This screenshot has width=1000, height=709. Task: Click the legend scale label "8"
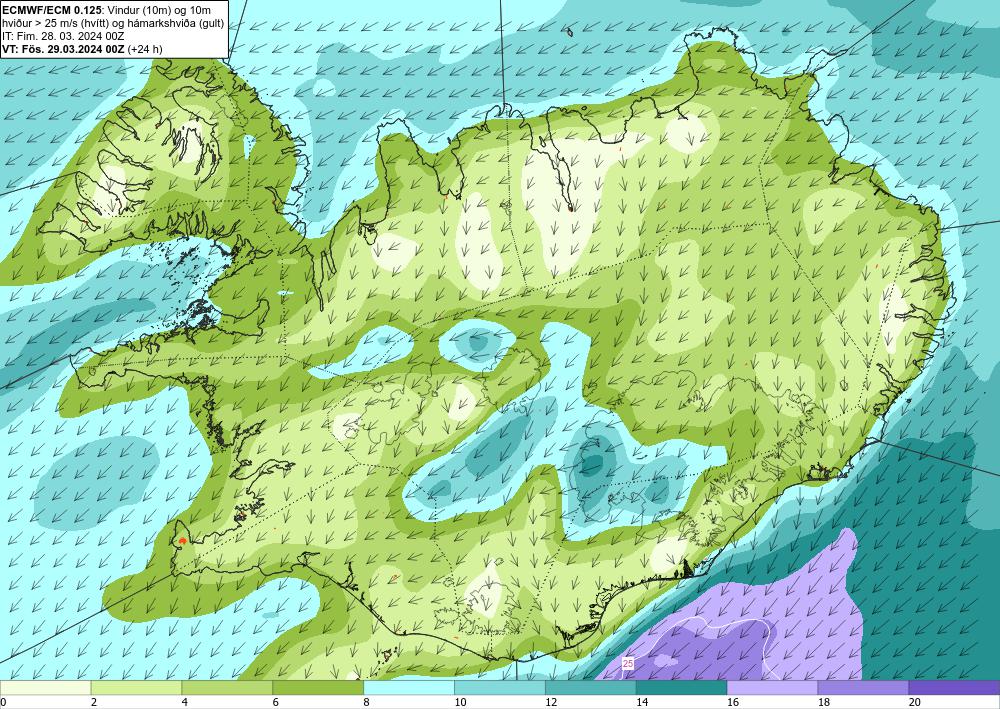(367, 703)
